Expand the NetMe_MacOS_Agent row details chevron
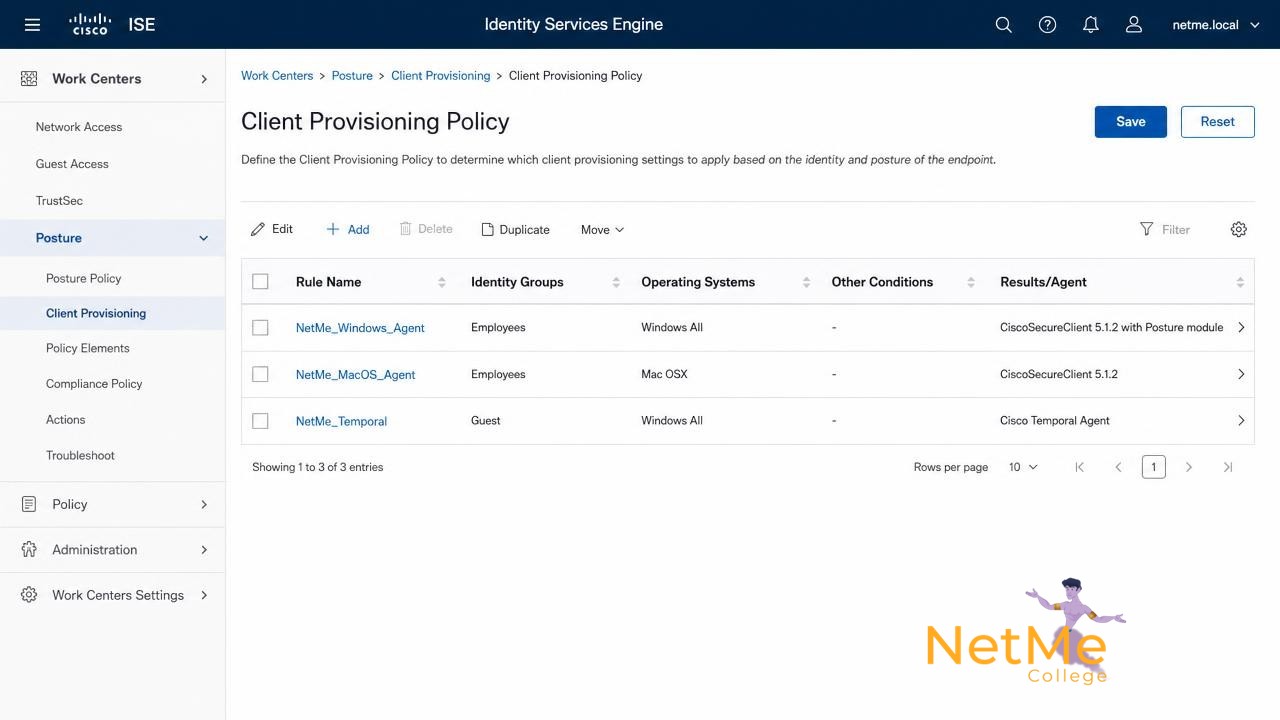The height and width of the screenshot is (720, 1280). click(x=1241, y=374)
